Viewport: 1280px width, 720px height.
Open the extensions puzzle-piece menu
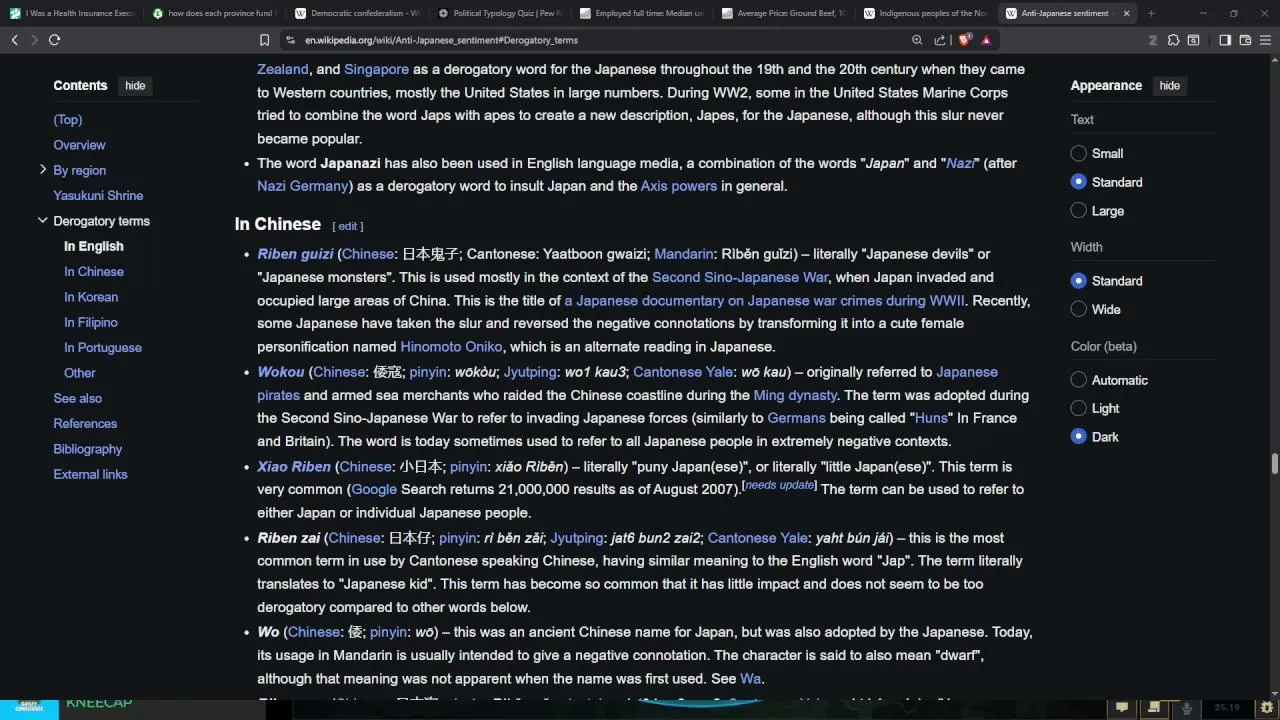tap(1173, 40)
